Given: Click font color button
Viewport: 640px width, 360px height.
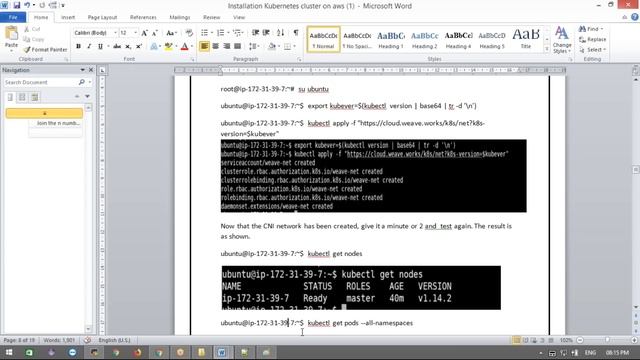Looking at the screenshot, I should [x=184, y=47].
